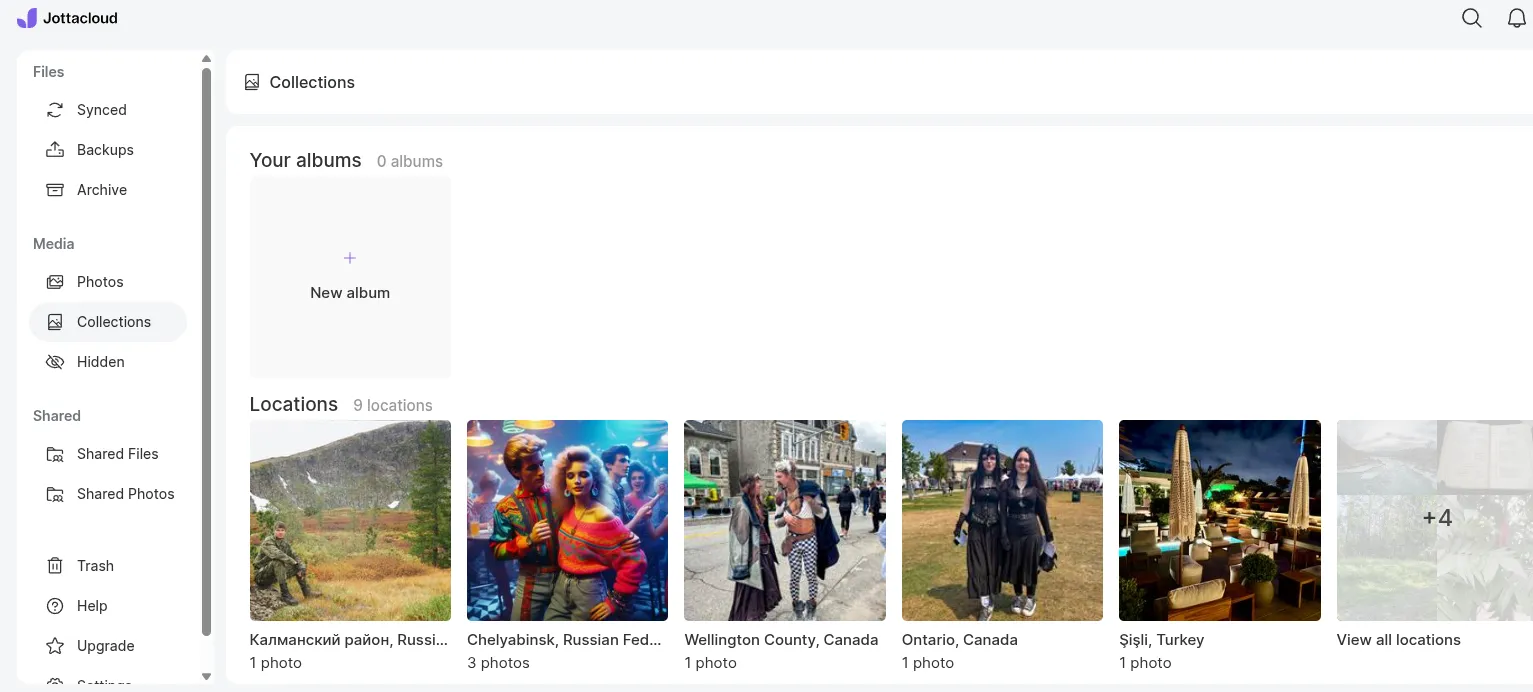
Task: Click the Trash bin icon
Action: point(55,566)
